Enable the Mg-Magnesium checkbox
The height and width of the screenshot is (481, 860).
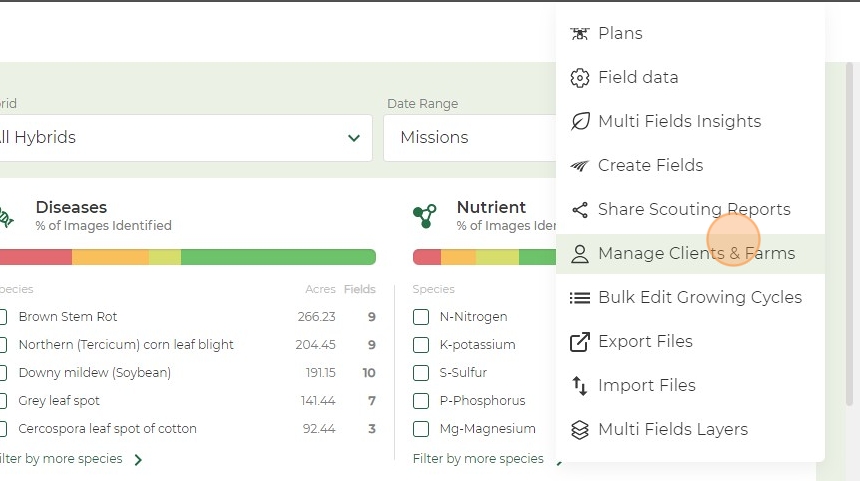(421, 429)
